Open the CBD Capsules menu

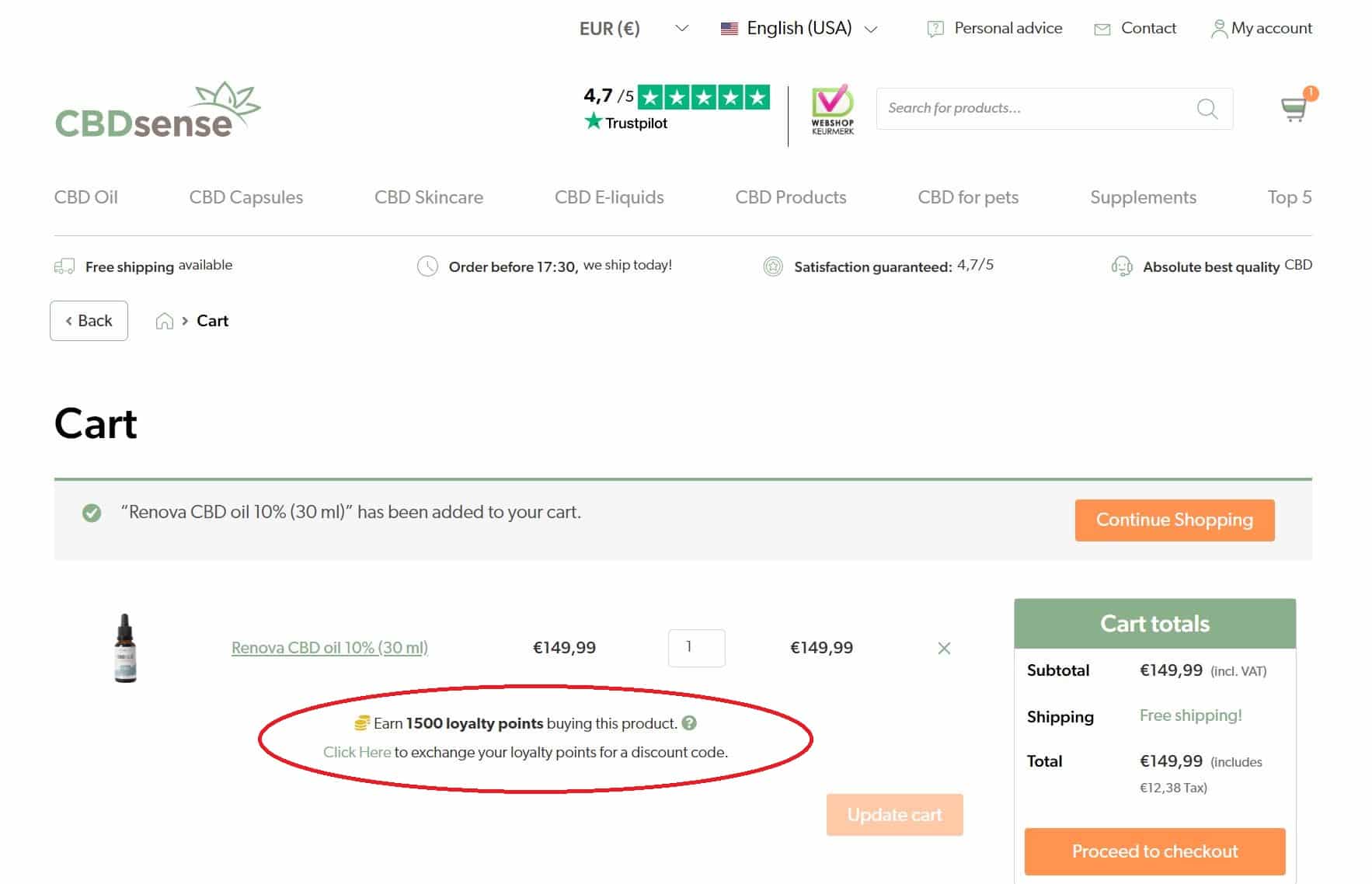pos(246,197)
